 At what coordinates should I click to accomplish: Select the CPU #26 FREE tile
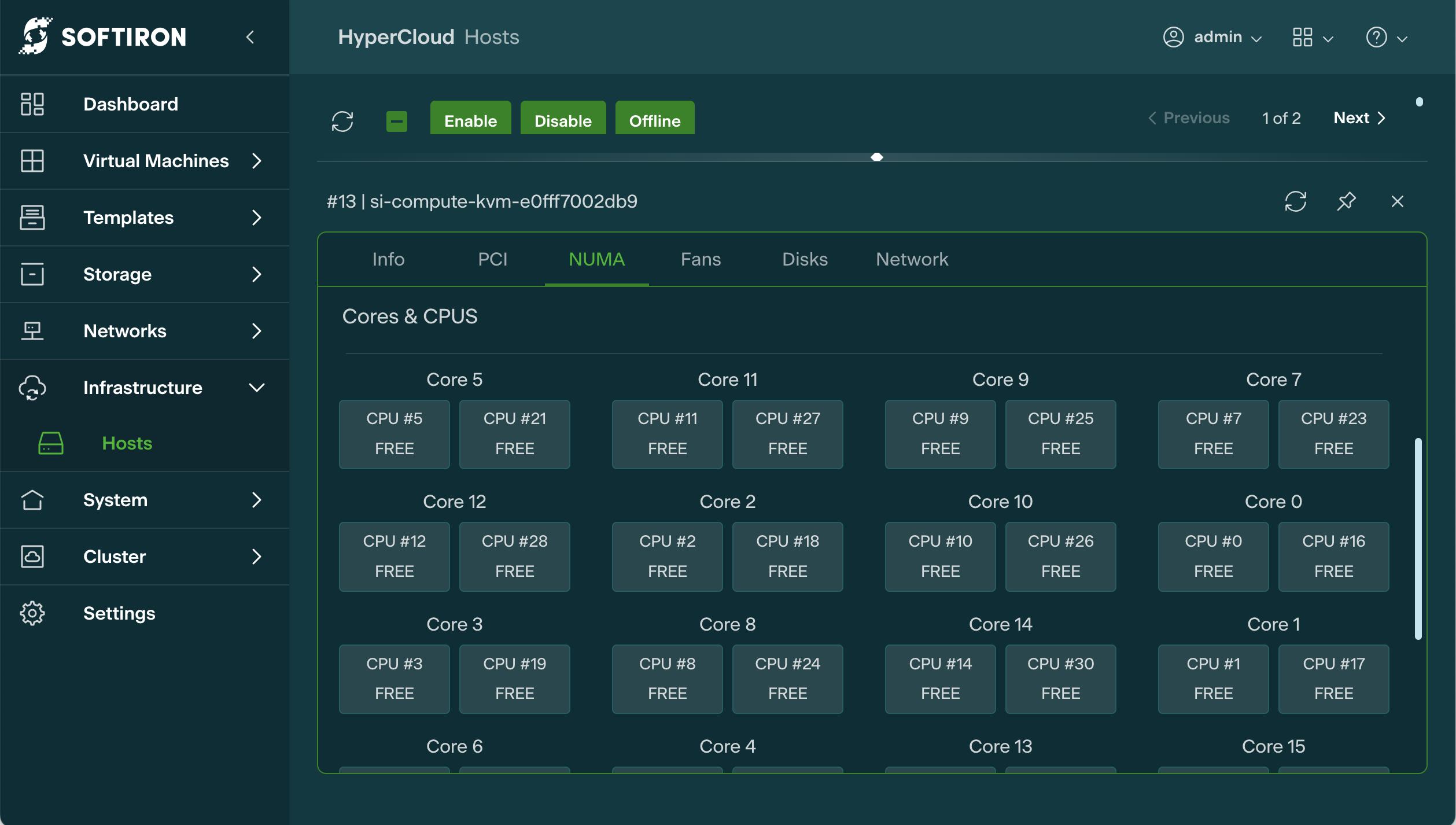1060,556
